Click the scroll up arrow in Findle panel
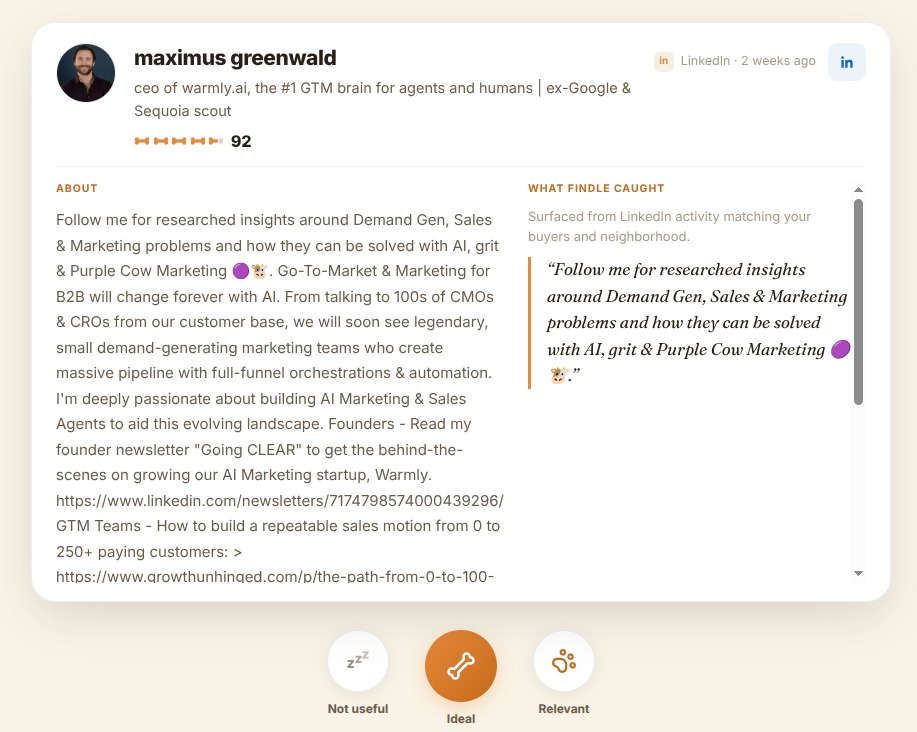This screenshot has width=917, height=732. click(x=858, y=189)
